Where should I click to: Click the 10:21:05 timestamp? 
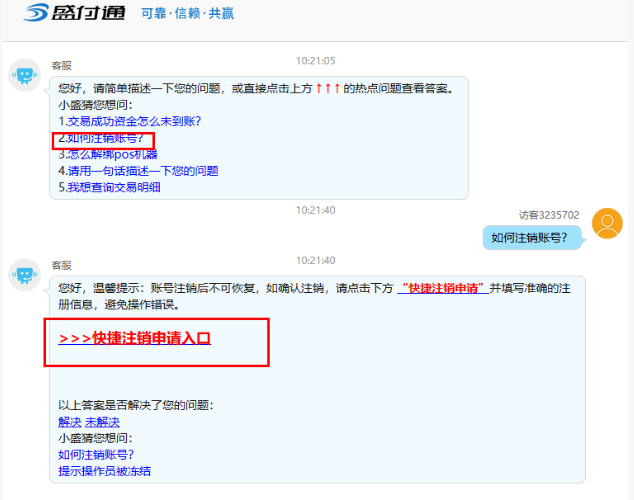(315, 61)
